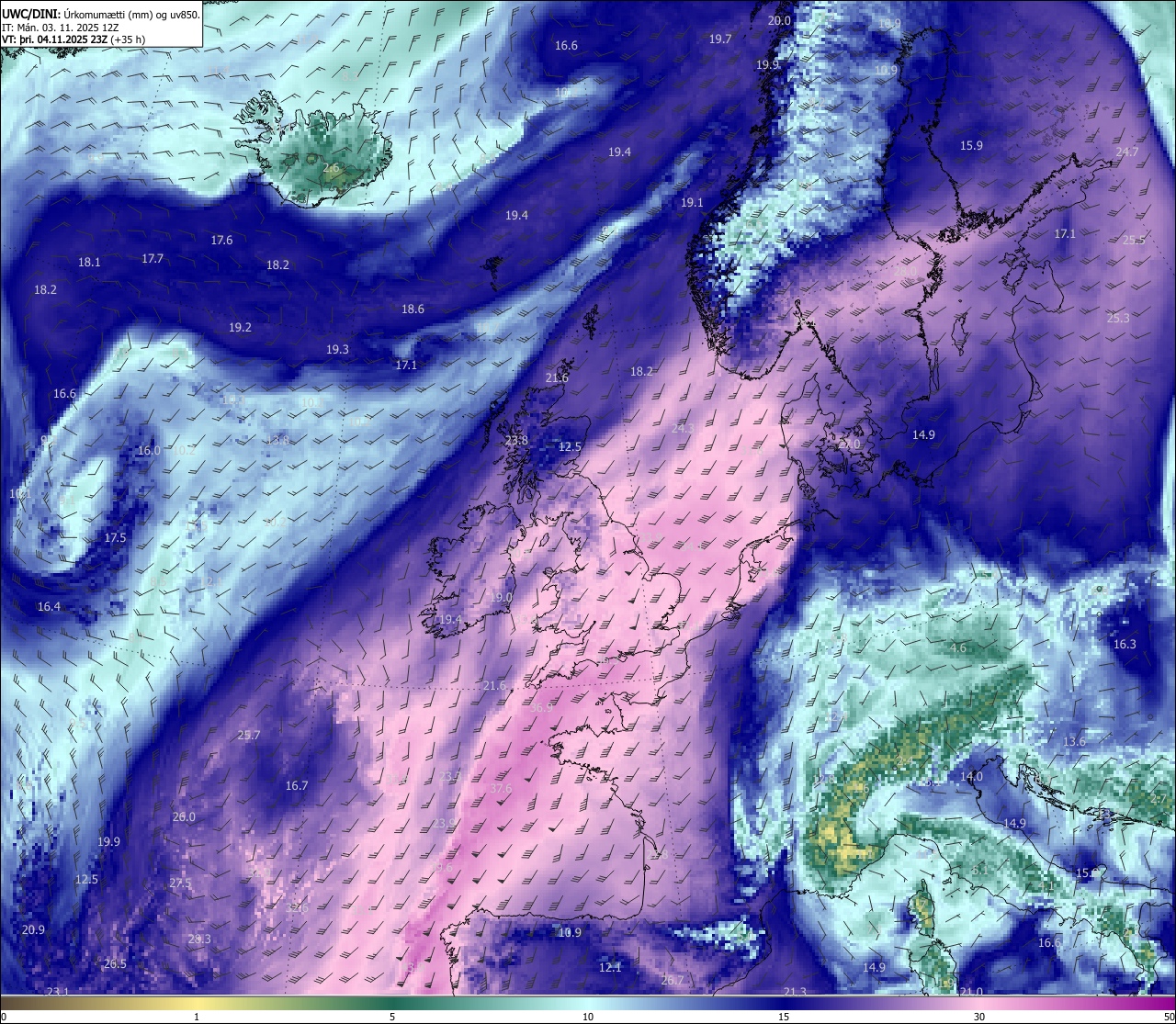Click the 25.3 value over the Baltics

click(x=1118, y=318)
